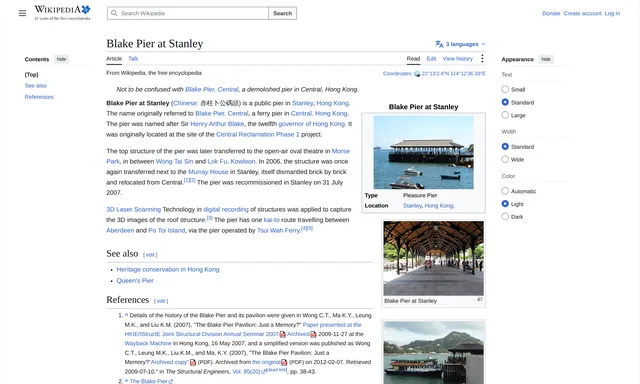Screen dimensions: 640x384
Task: Click Create account link
Action: [582, 13]
